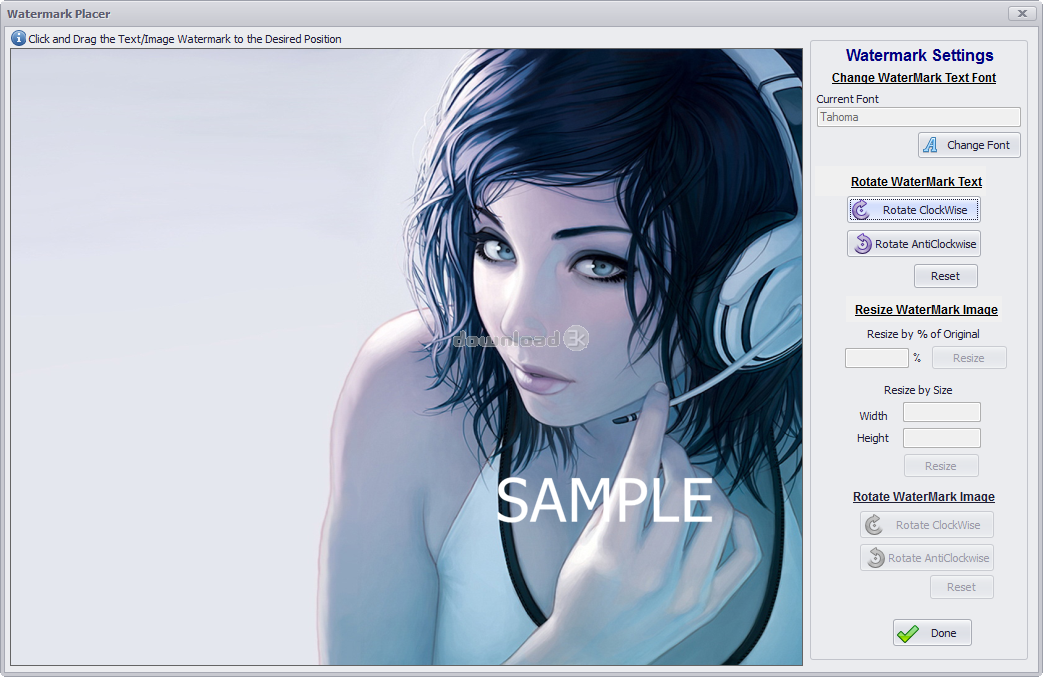Viewport: 1043px width, 677px height.
Task: Click the 'Current Font' label
Action: coord(847,99)
